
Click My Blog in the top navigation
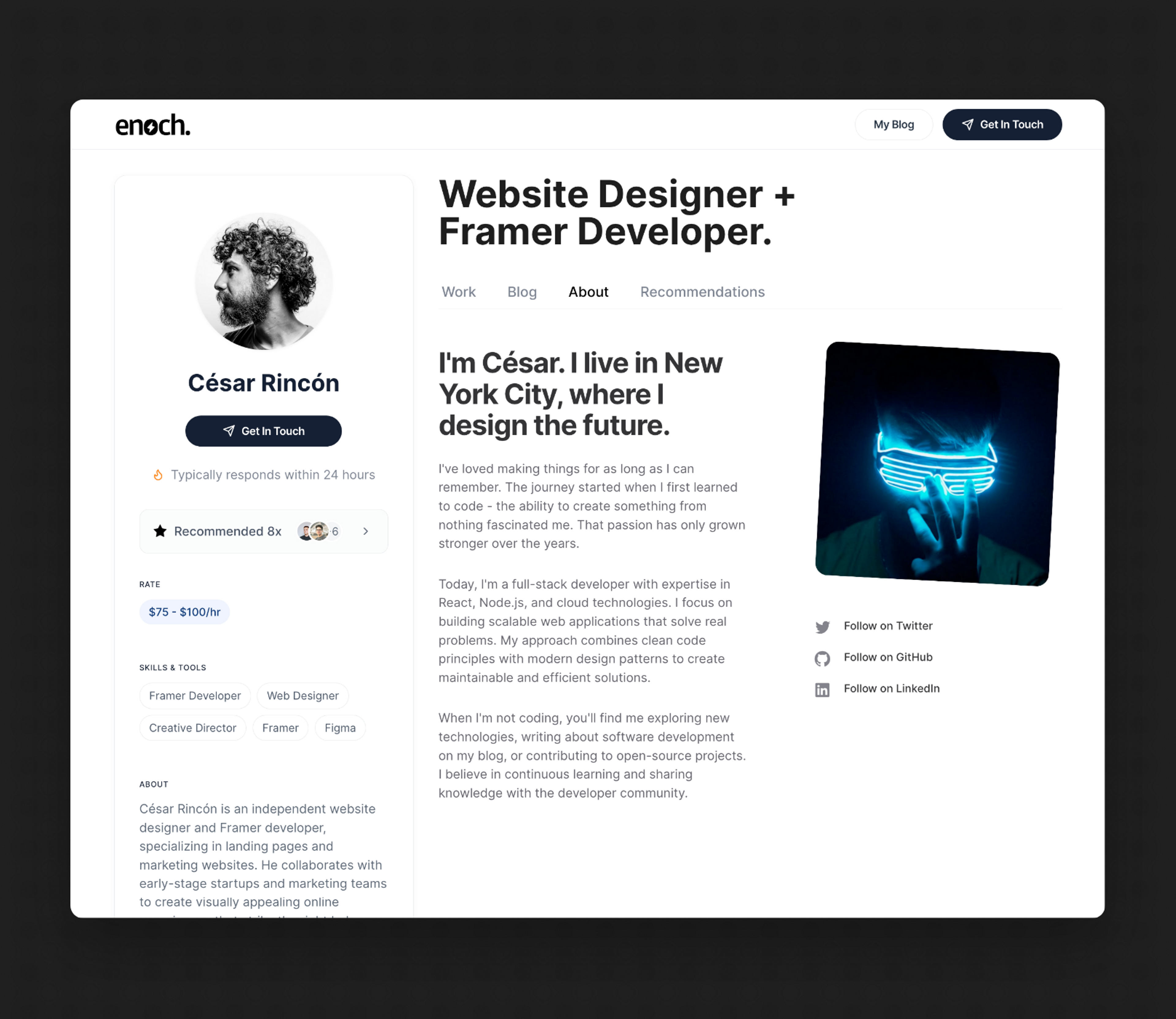893,124
